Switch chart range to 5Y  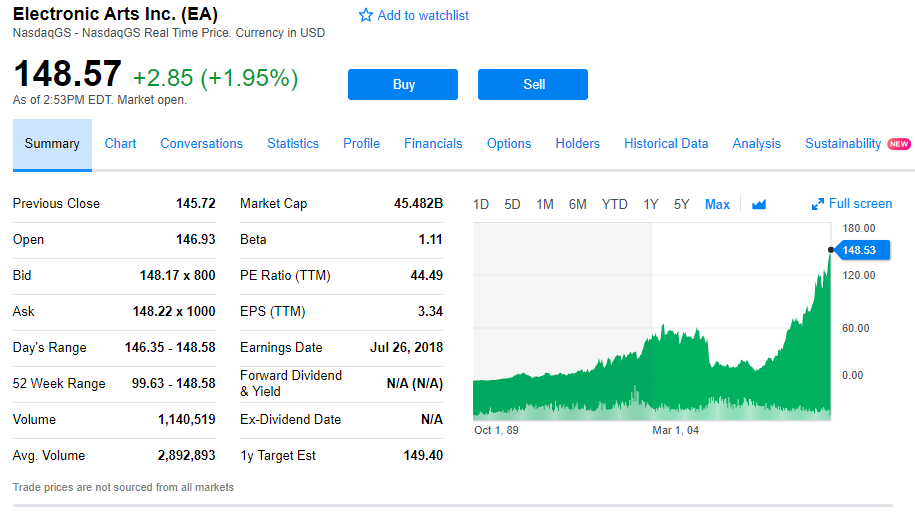pos(682,204)
